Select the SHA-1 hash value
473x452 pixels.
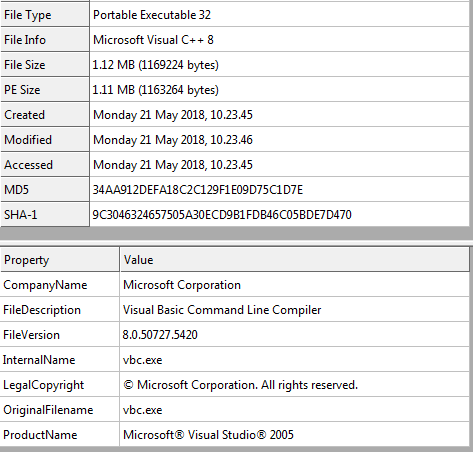point(222,215)
